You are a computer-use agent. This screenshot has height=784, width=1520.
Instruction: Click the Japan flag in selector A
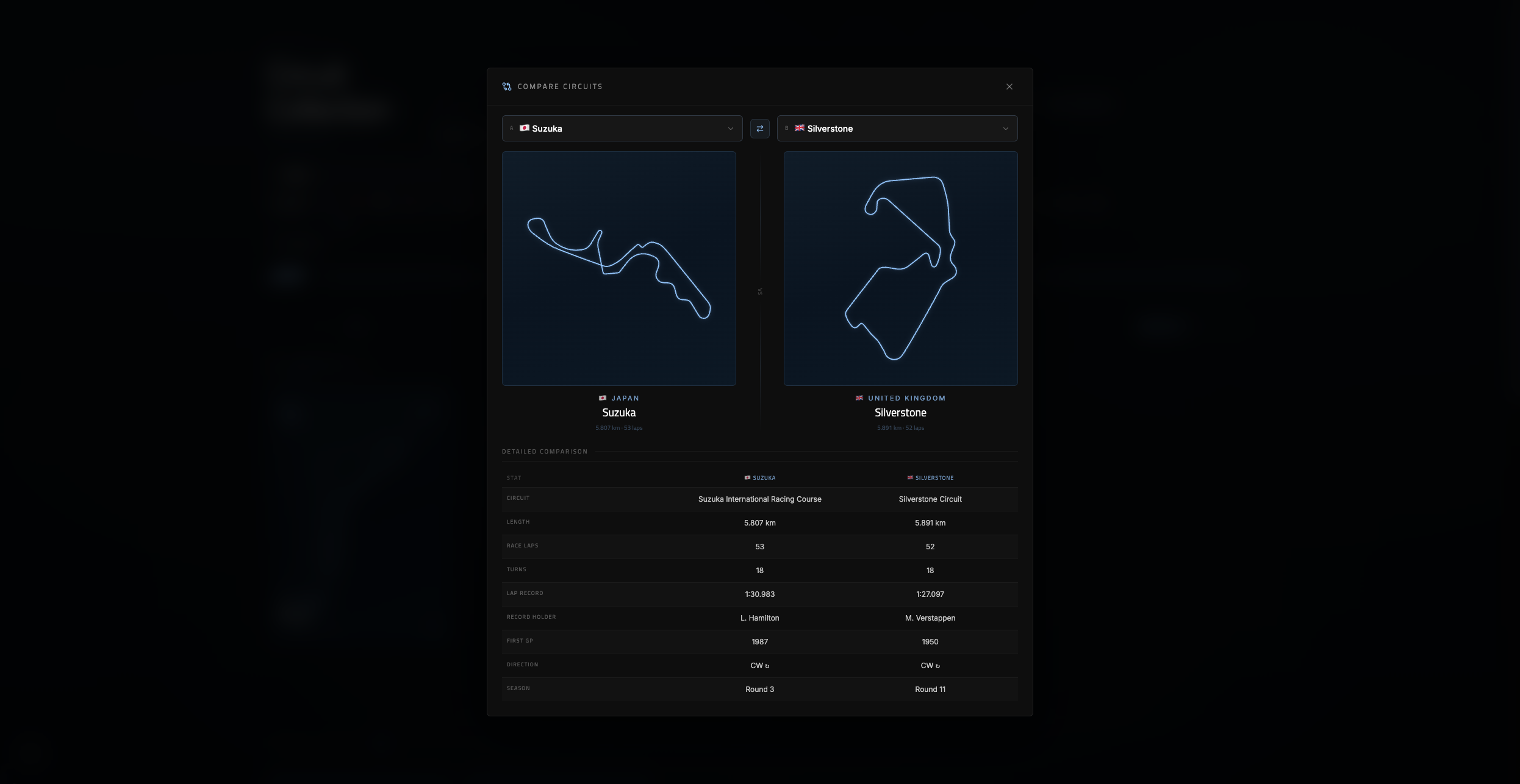tap(524, 128)
